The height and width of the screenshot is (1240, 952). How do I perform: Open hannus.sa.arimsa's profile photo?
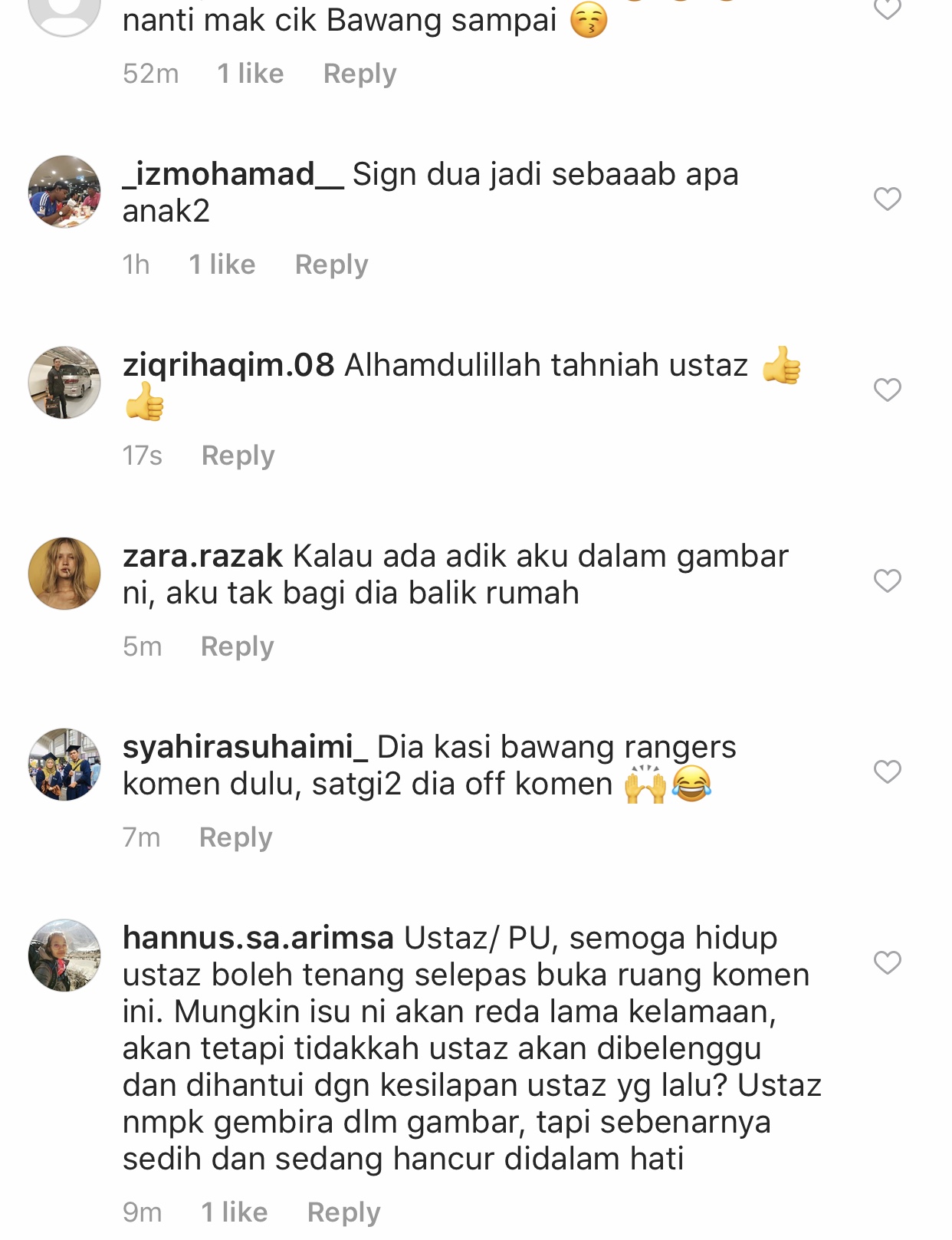tap(64, 955)
